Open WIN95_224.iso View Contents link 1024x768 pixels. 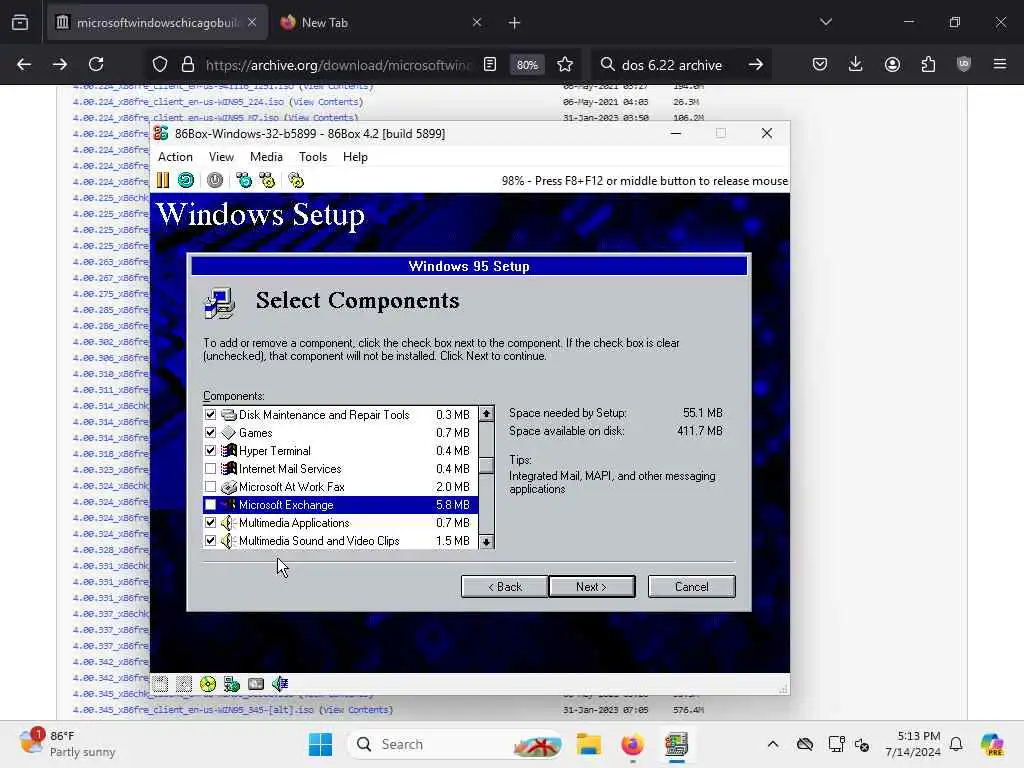[326, 102]
